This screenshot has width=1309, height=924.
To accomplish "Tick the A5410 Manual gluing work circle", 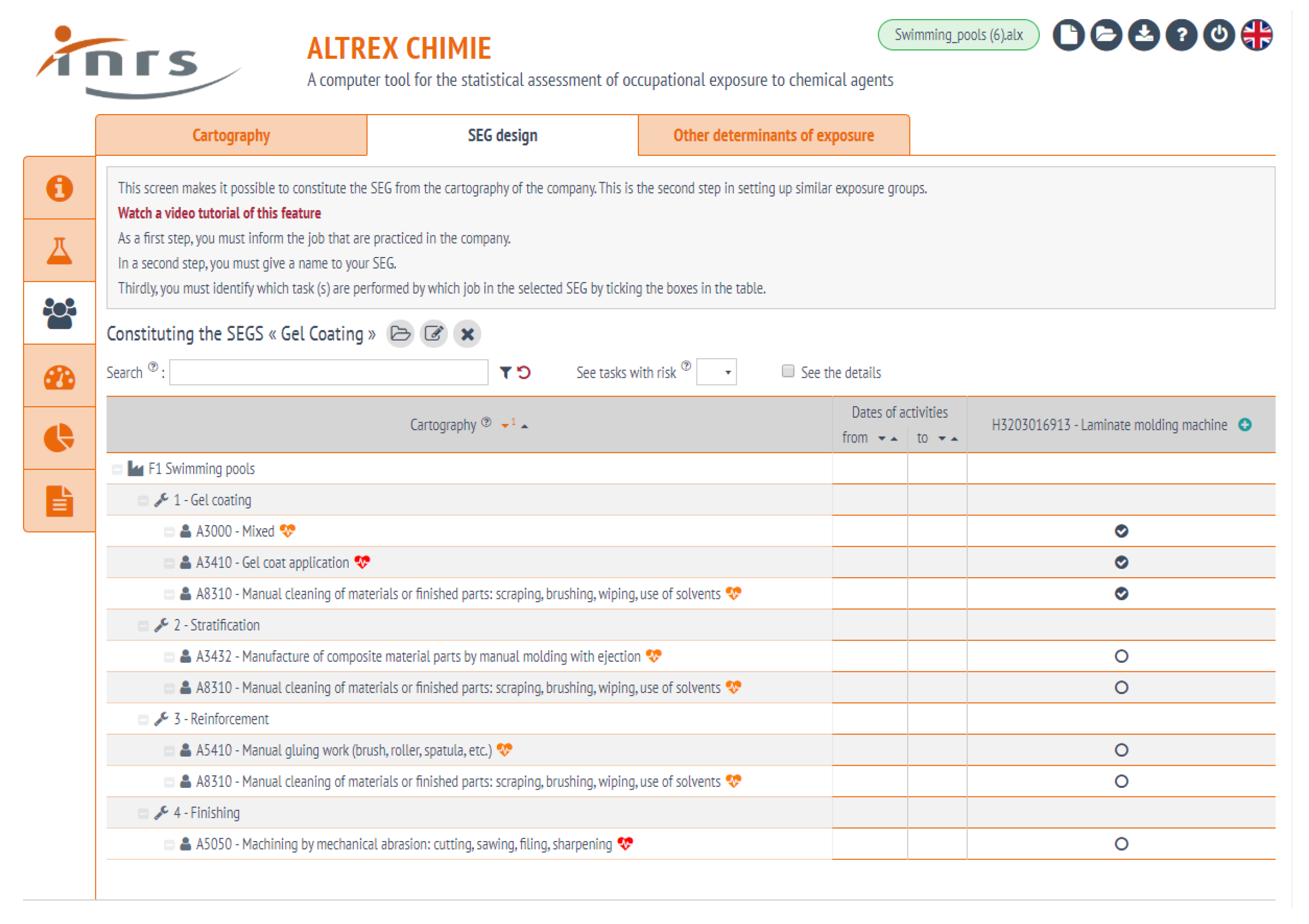I will pos(1121,750).
